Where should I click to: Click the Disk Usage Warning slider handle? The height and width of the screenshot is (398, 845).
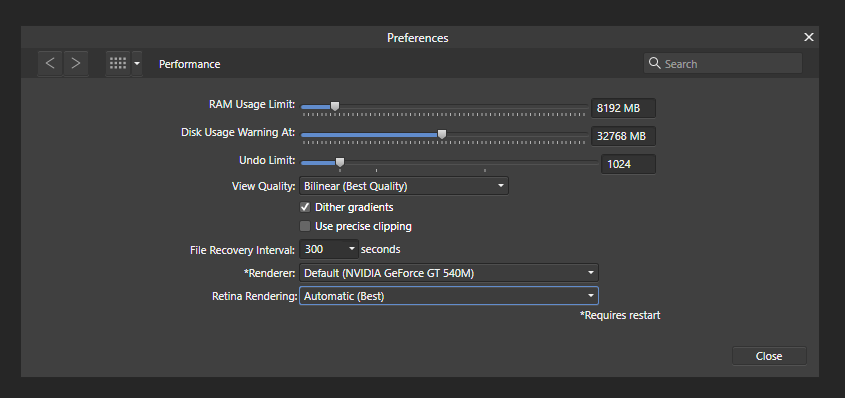[x=442, y=134]
